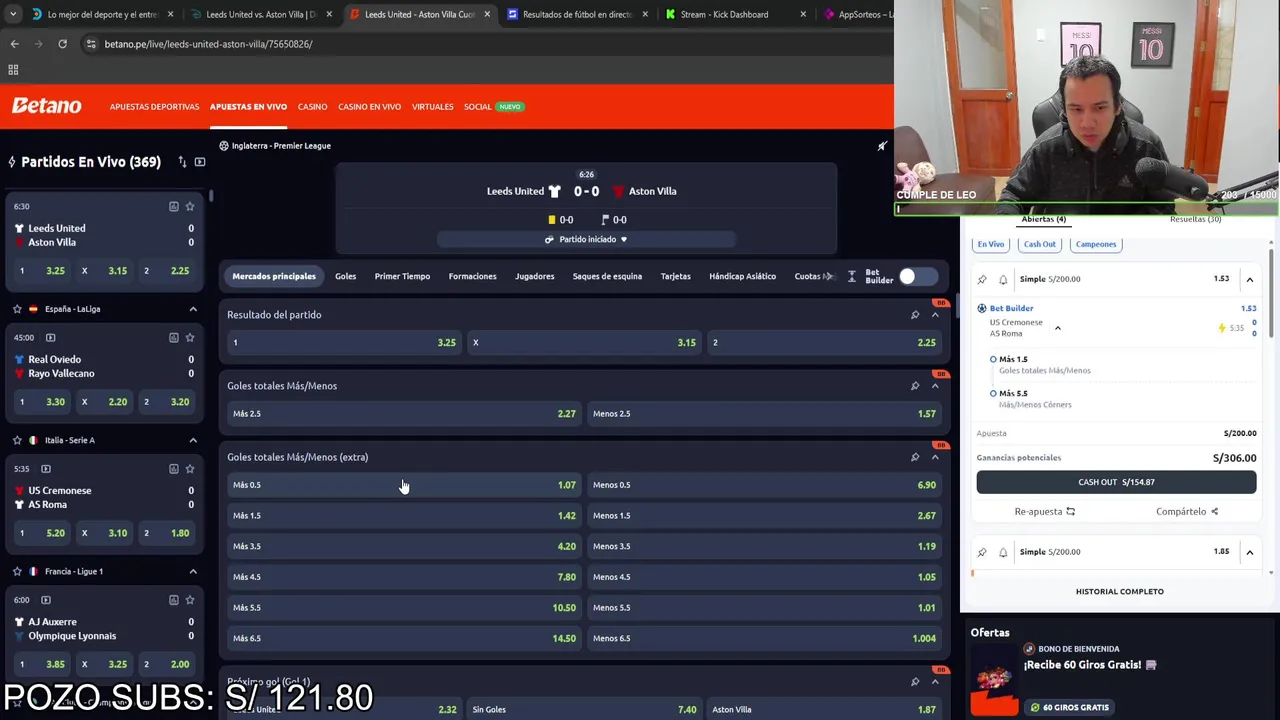Favorite the AJ Auxerre vs Olympique Lyonnais star
The height and width of the screenshot is (720, 1280).
[x=190, y=599]
